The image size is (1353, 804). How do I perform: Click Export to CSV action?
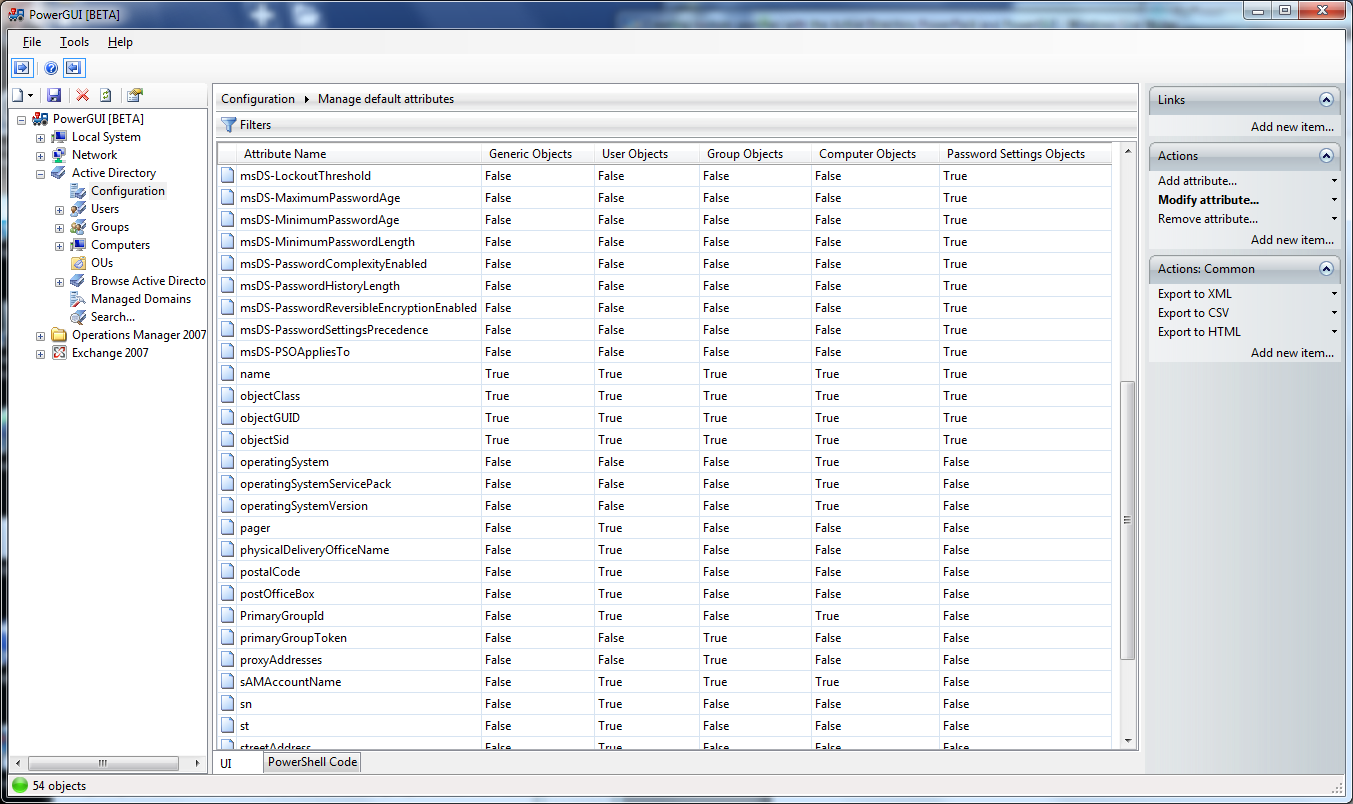coord(1193,313)
